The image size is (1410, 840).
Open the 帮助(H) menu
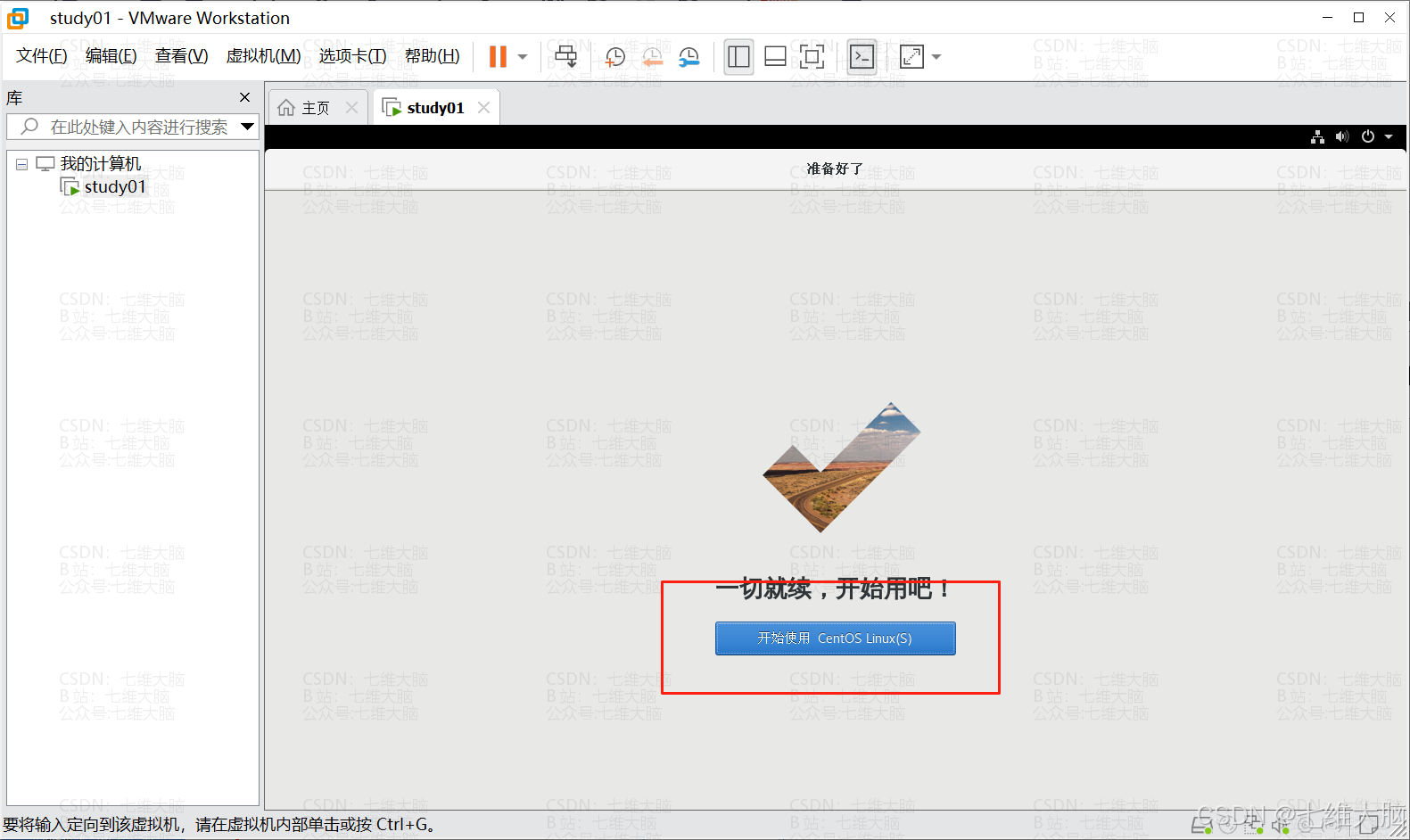coord(433,56)
